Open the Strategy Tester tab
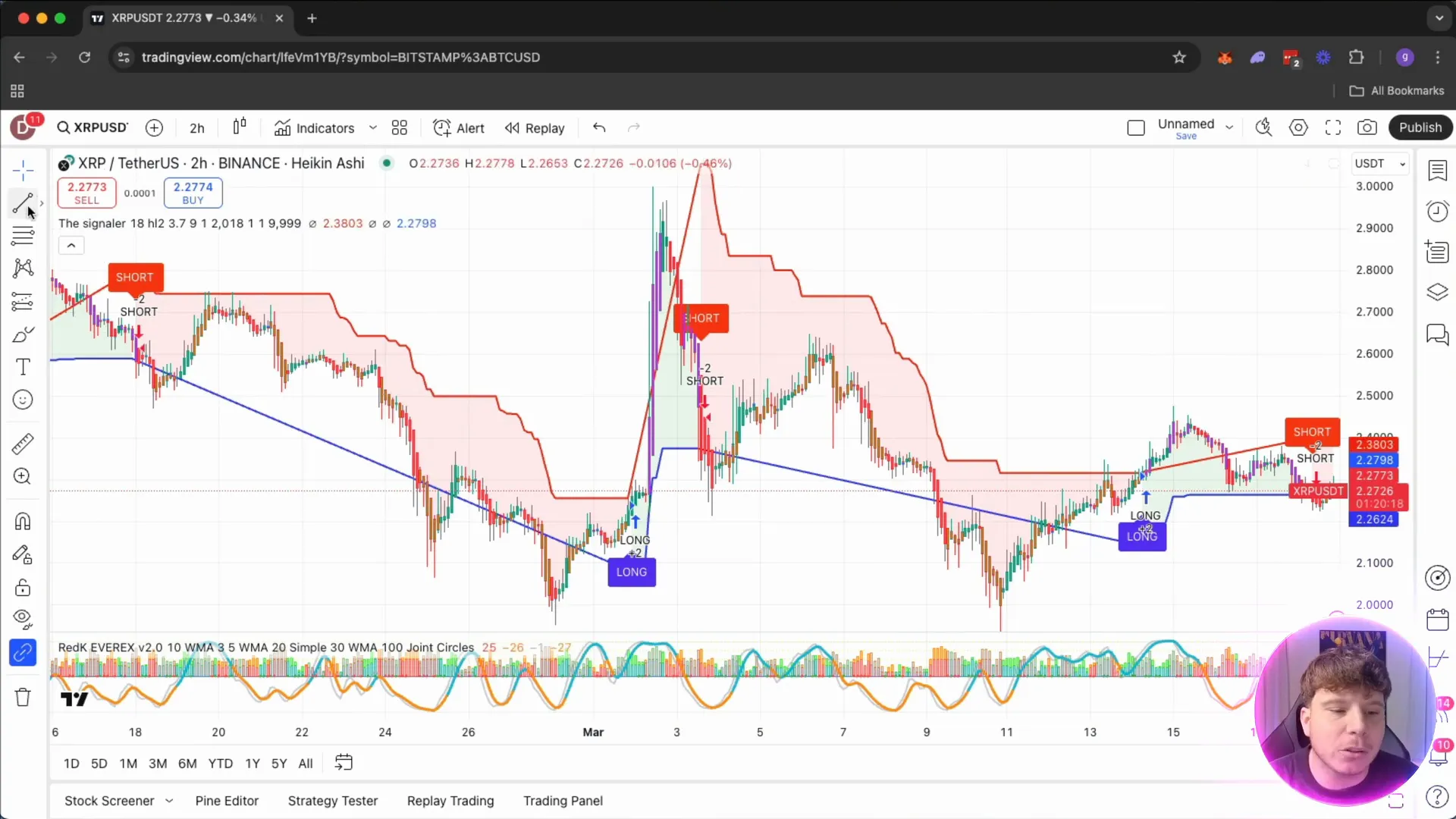The width and height of the screenshot is (1456, 819). (333, 801)
